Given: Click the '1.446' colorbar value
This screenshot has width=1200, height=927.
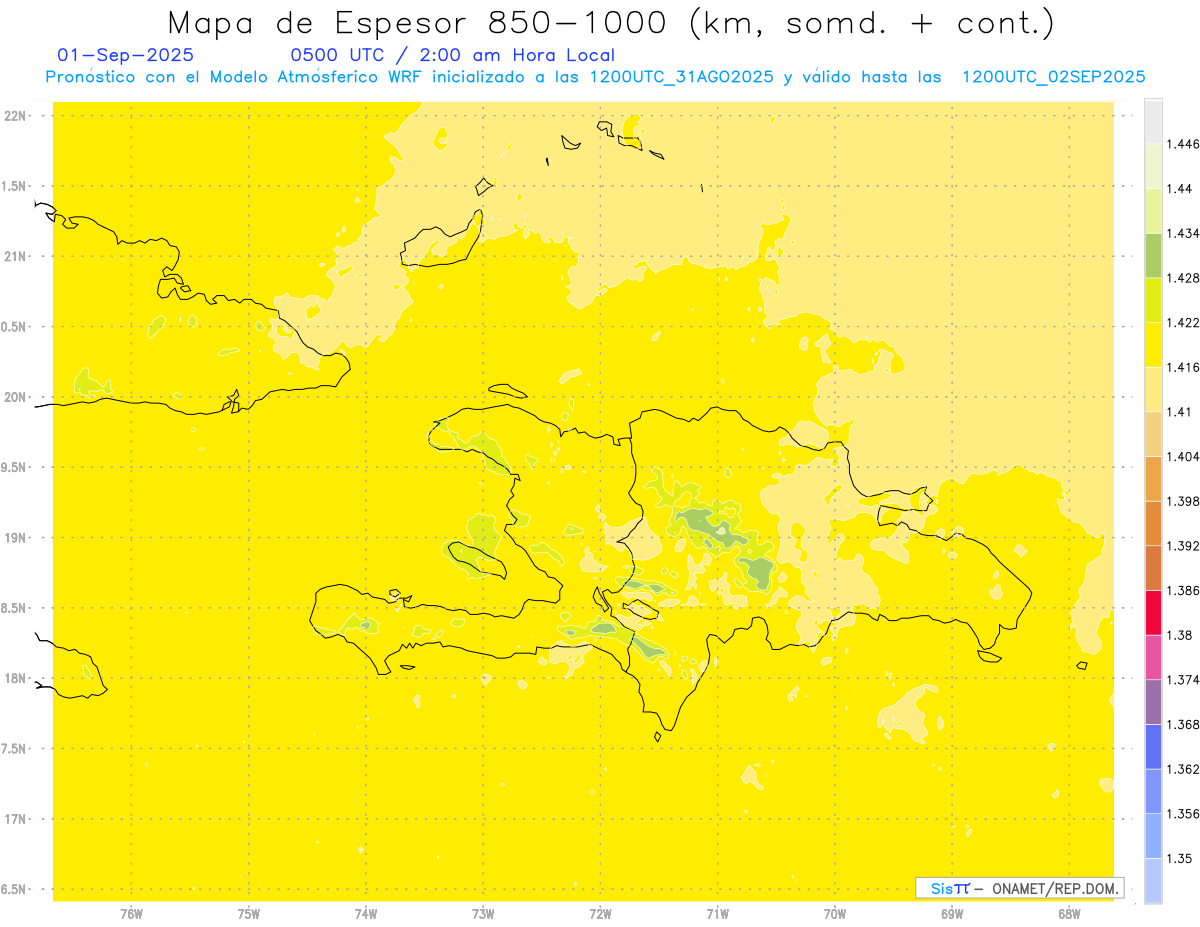Looking at the screenshot, I should [x=1184, y=144].
